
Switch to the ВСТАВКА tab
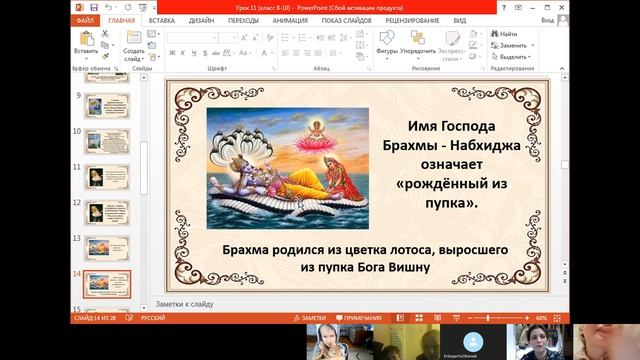pos(162,20)
